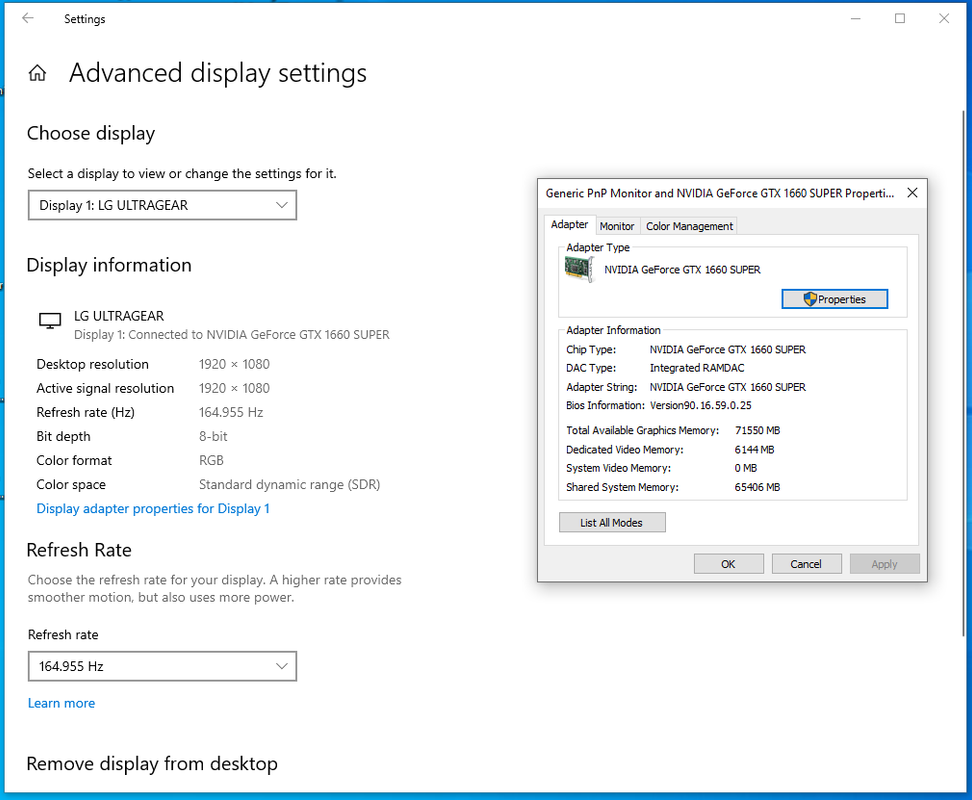
Task: Confirm the dialog with OK
Action: [728, 564]
